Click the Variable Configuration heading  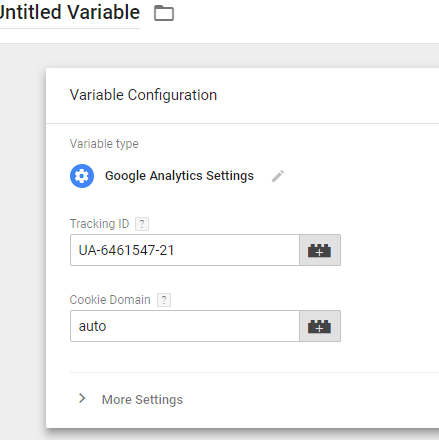143,95
